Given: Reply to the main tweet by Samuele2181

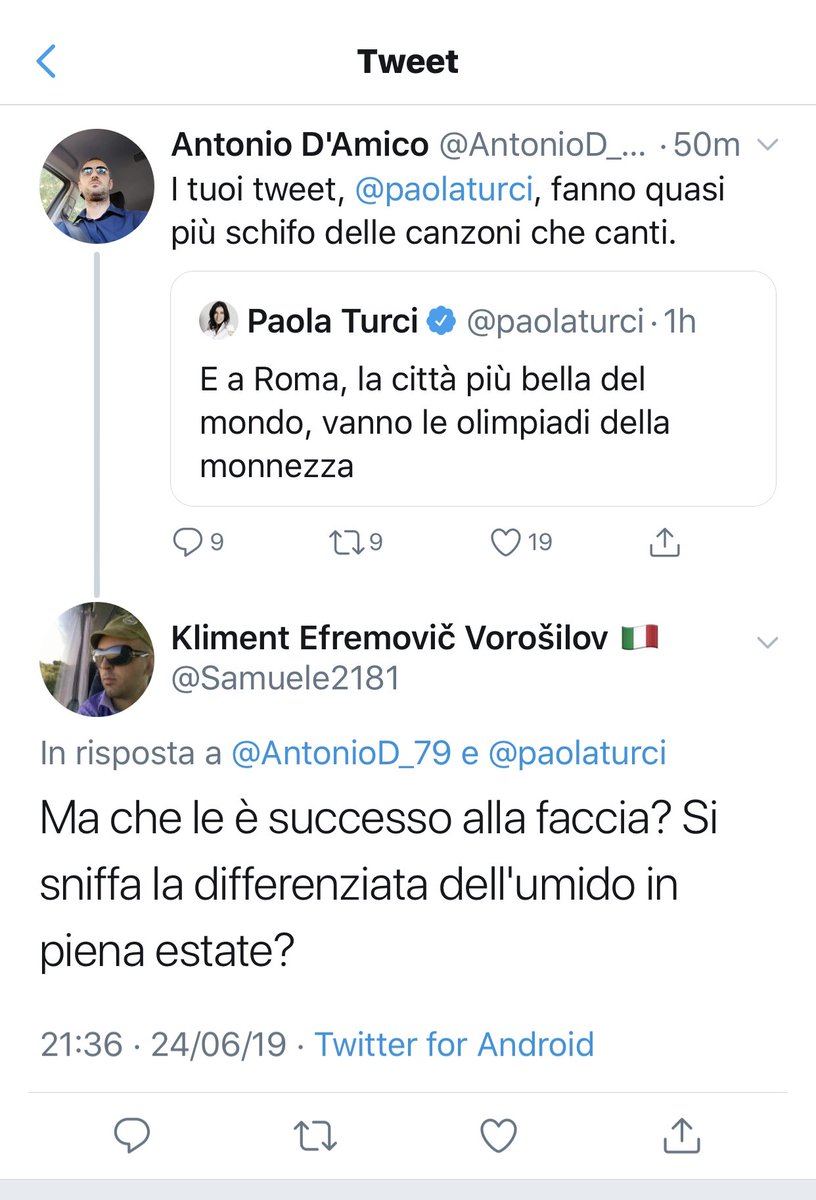Looking at the screenshot, I should point(131,1135).
